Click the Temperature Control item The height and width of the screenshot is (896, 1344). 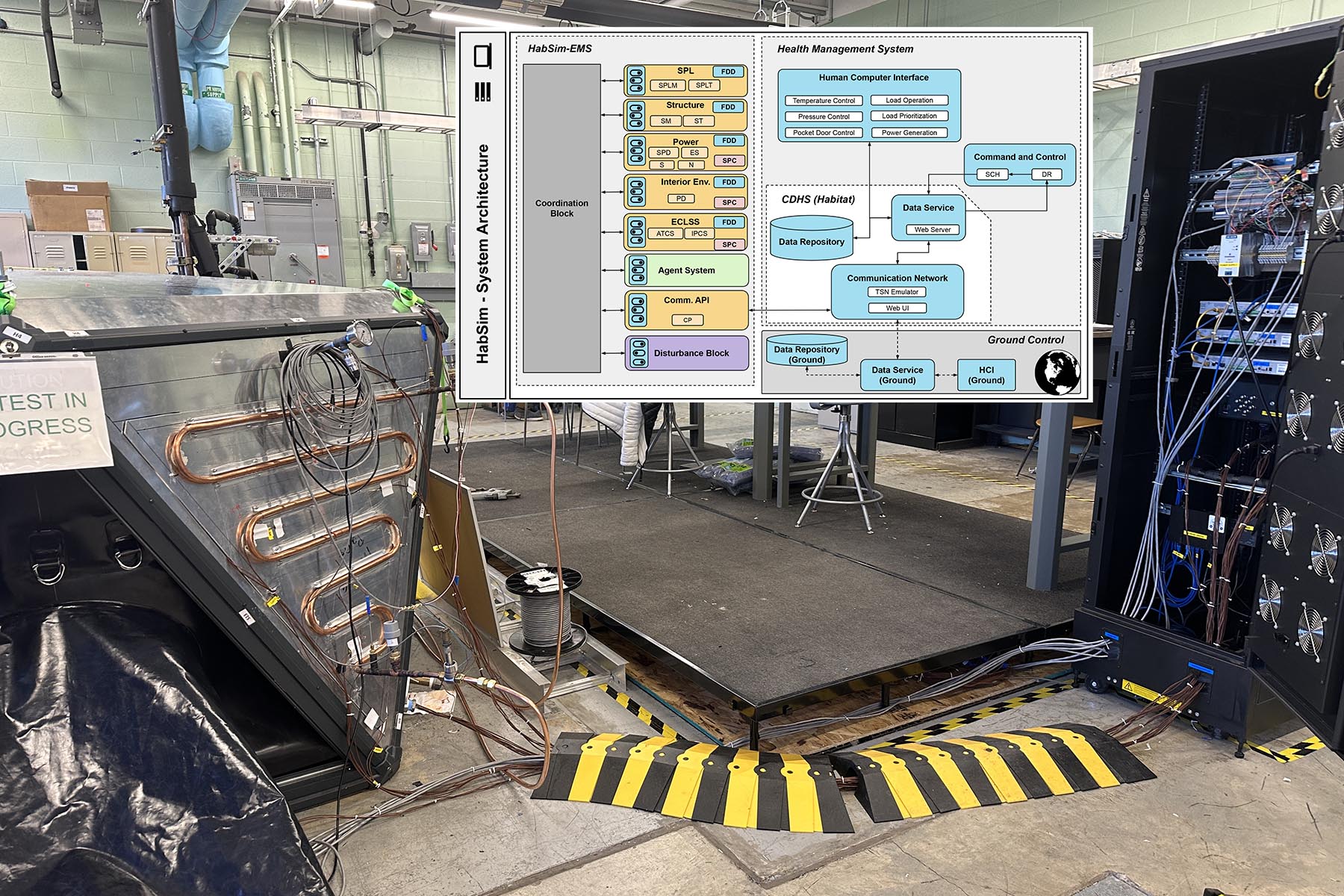824,101
